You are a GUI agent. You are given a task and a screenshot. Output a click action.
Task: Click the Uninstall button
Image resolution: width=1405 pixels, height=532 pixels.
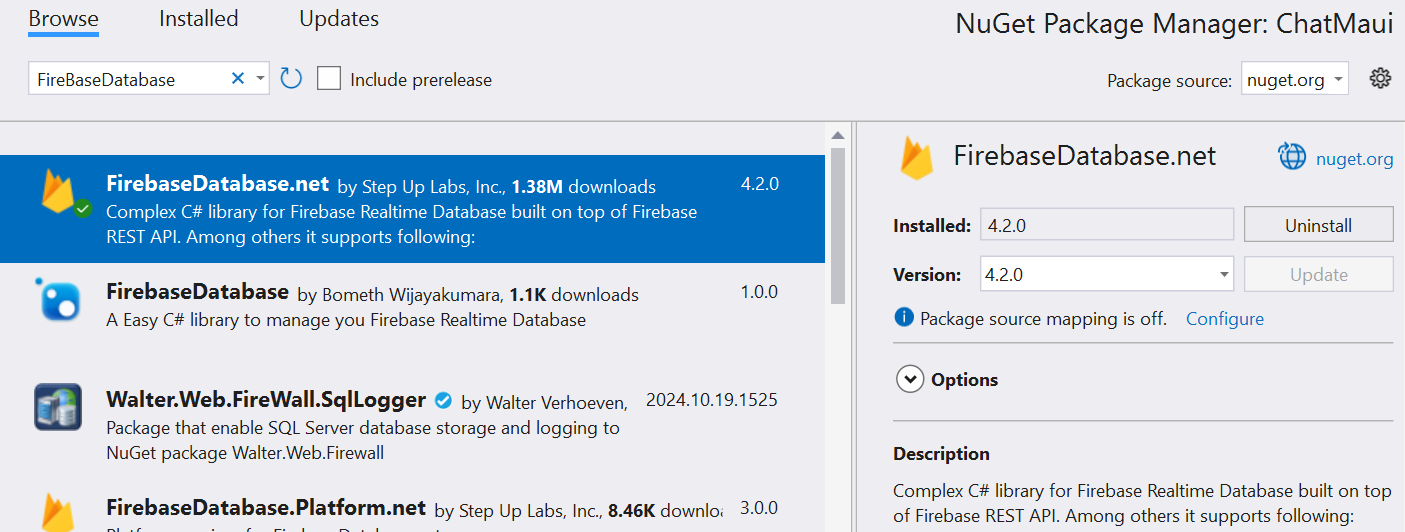pos(1318,225)
